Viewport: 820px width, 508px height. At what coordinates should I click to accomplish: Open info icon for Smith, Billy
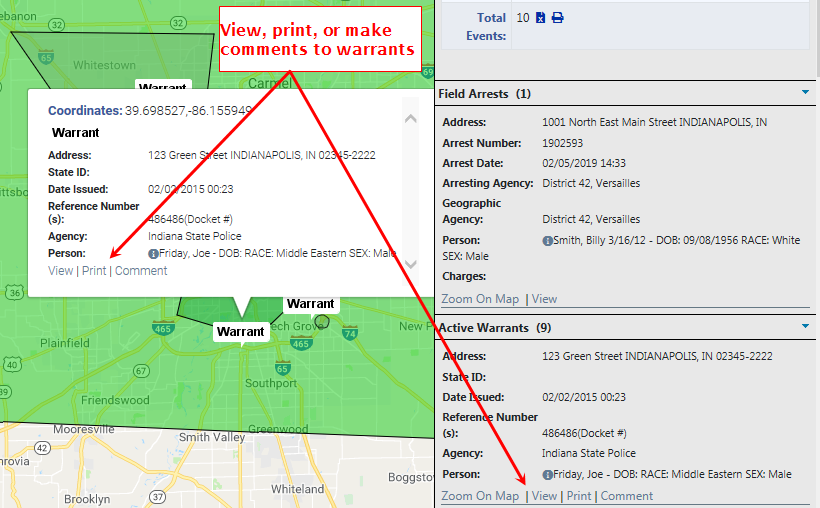click(548, 241)
